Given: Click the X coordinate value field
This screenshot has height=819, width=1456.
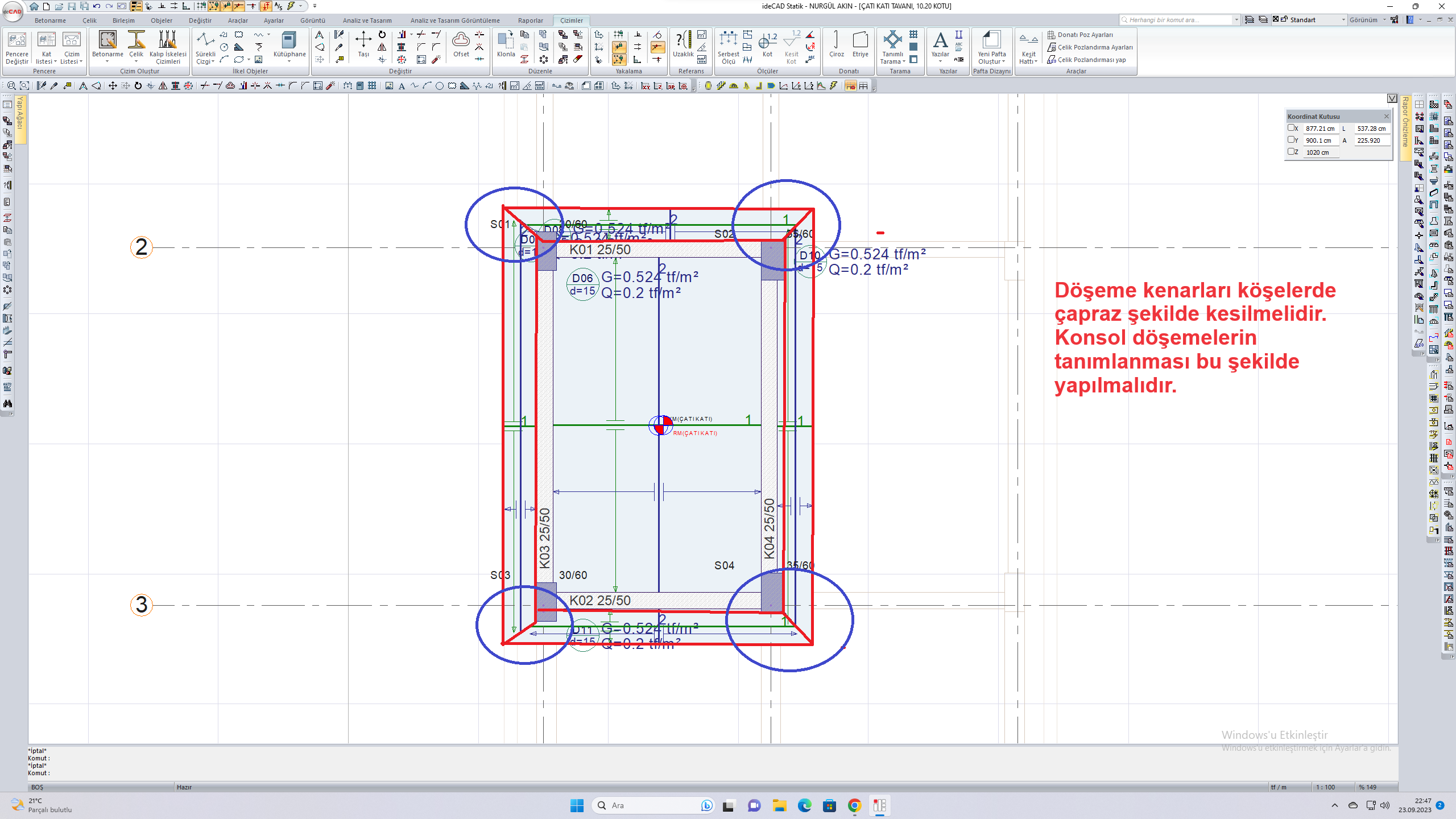Looking at the screenshot, I should click(x=1321, y=129).
